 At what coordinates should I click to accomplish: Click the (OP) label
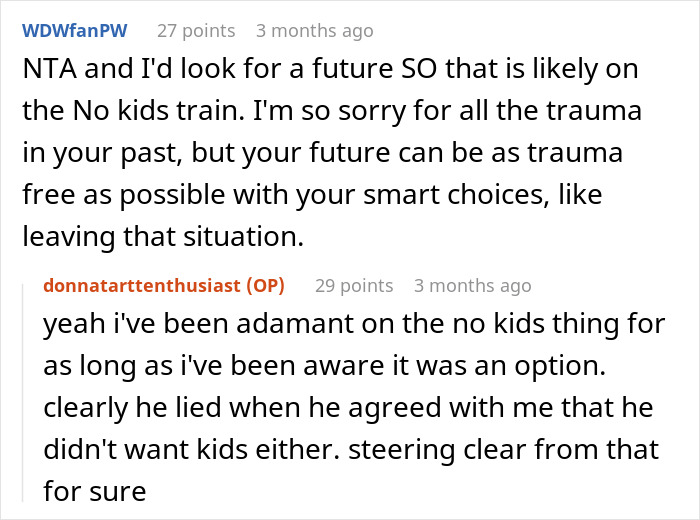pyautogui.click(x=265, y=285)
